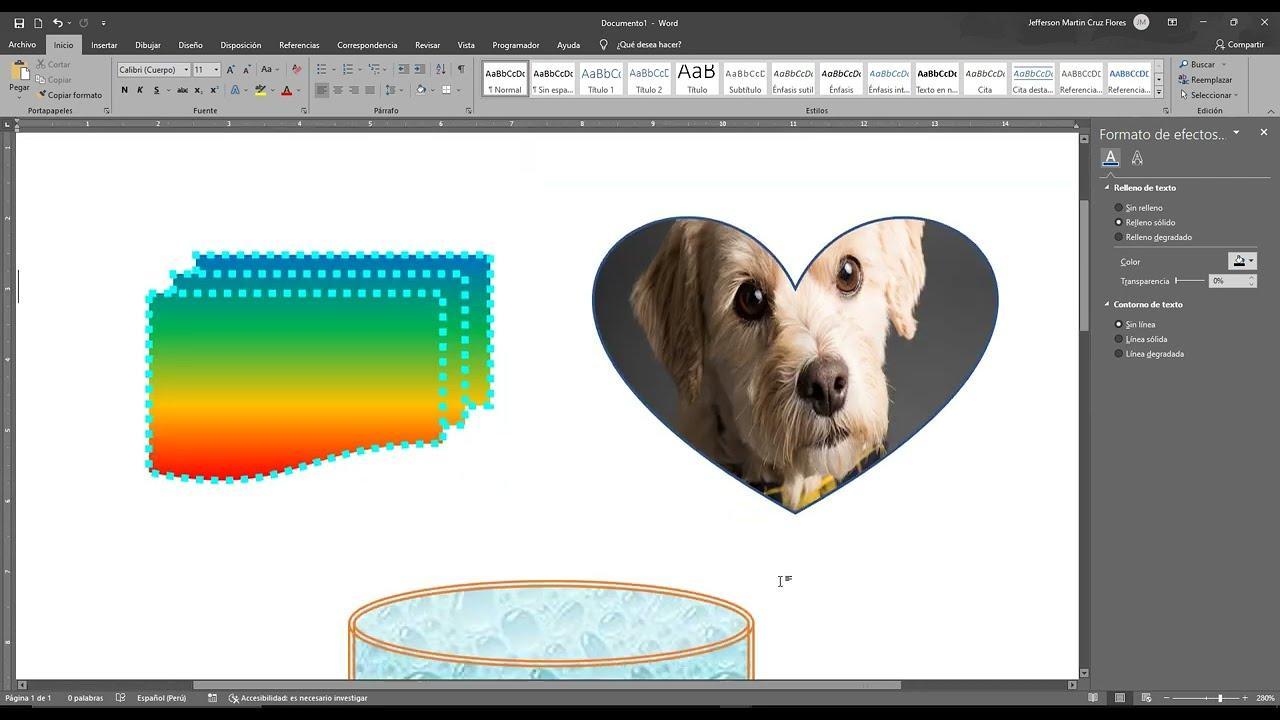Open the text effects tab icon in the panel
The height and width of the screenshot is (720, 1280).
tap(1137, 158)
